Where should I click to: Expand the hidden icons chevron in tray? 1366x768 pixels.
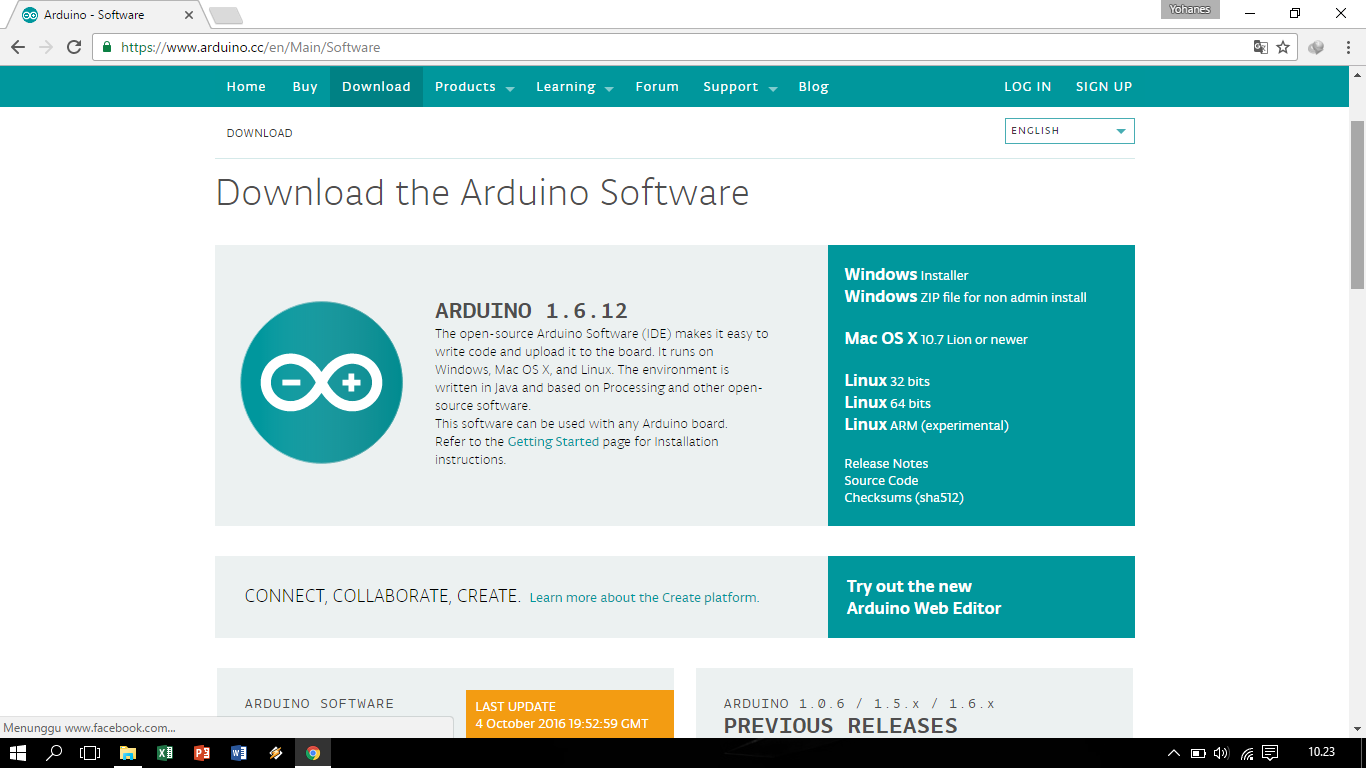click(1173, 755)
